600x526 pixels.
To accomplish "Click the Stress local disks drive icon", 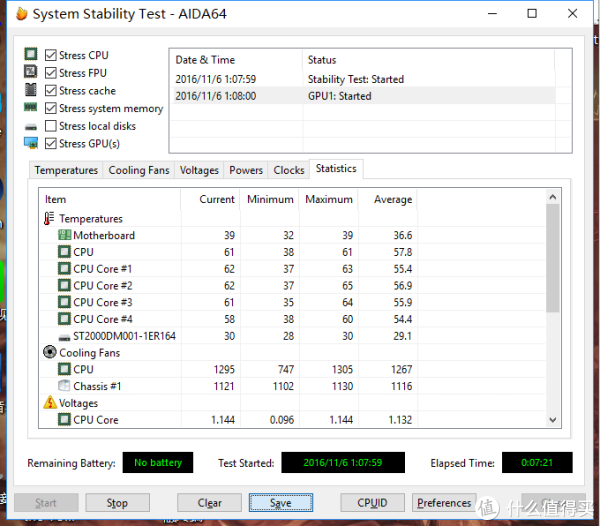I will [x=31, y=127].
